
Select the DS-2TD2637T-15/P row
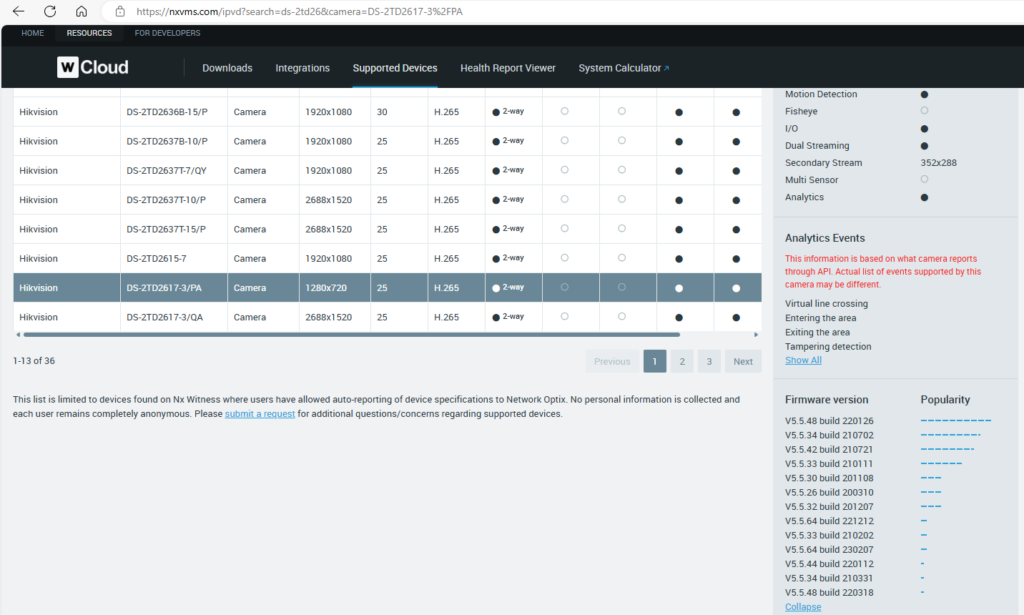(387, 229)
